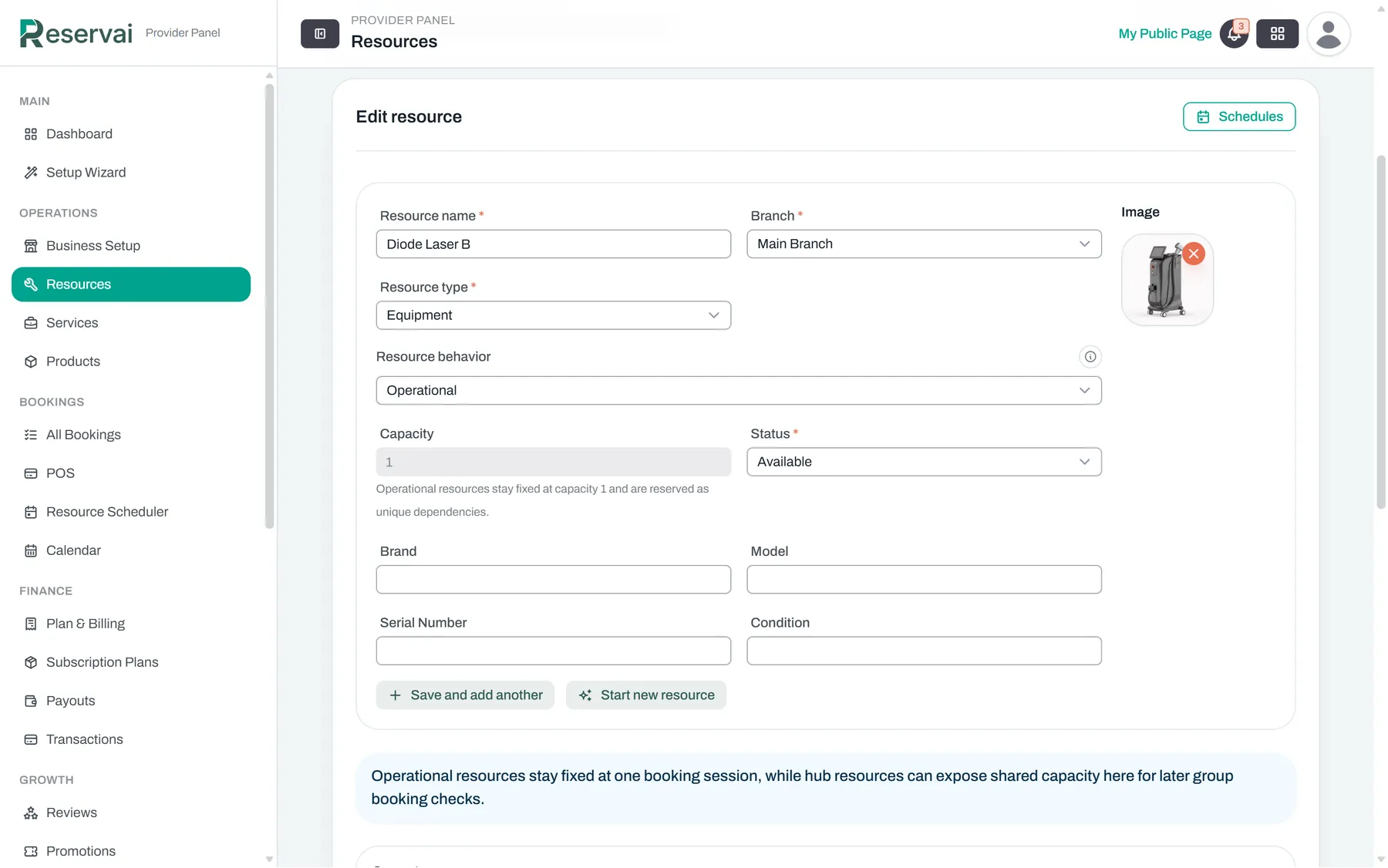1388x868 pixels.
Task: Open the Branch dropdown
Action: coord(924,244)
